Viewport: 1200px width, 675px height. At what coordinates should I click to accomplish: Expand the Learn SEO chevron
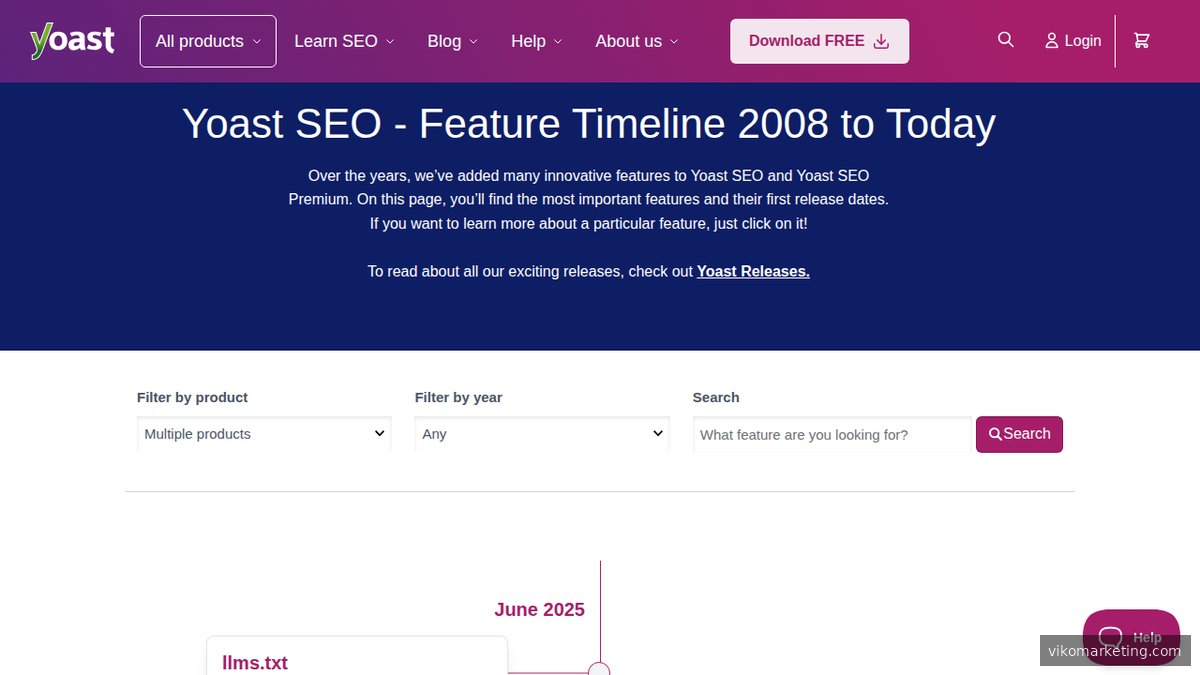pos(390,42)
